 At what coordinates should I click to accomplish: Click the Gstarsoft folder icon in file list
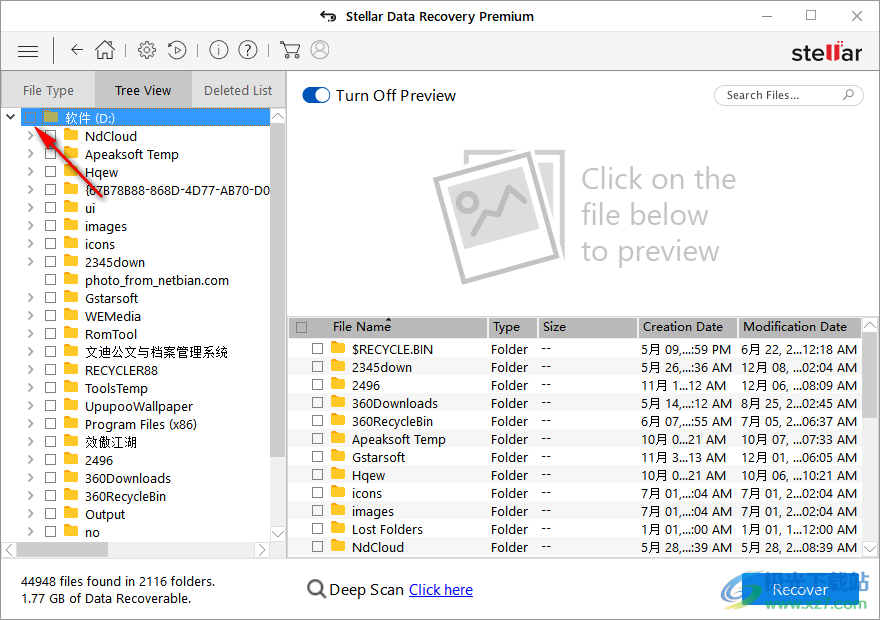tap(338, 456)
